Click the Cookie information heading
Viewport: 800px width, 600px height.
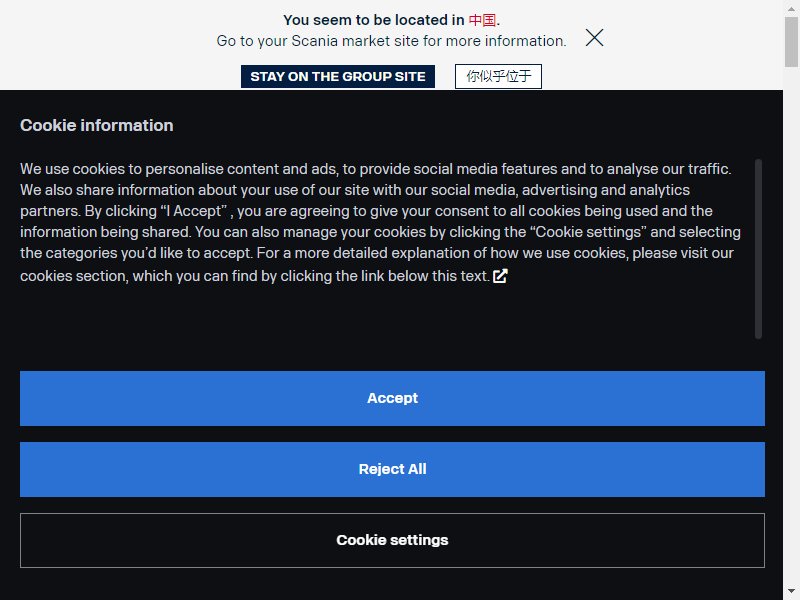click(x=97, y=126)
